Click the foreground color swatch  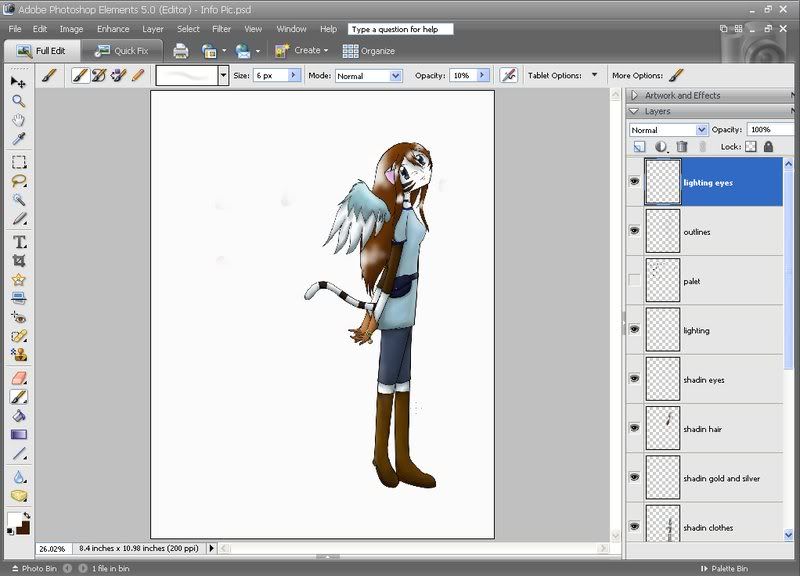tap(13, 519)
